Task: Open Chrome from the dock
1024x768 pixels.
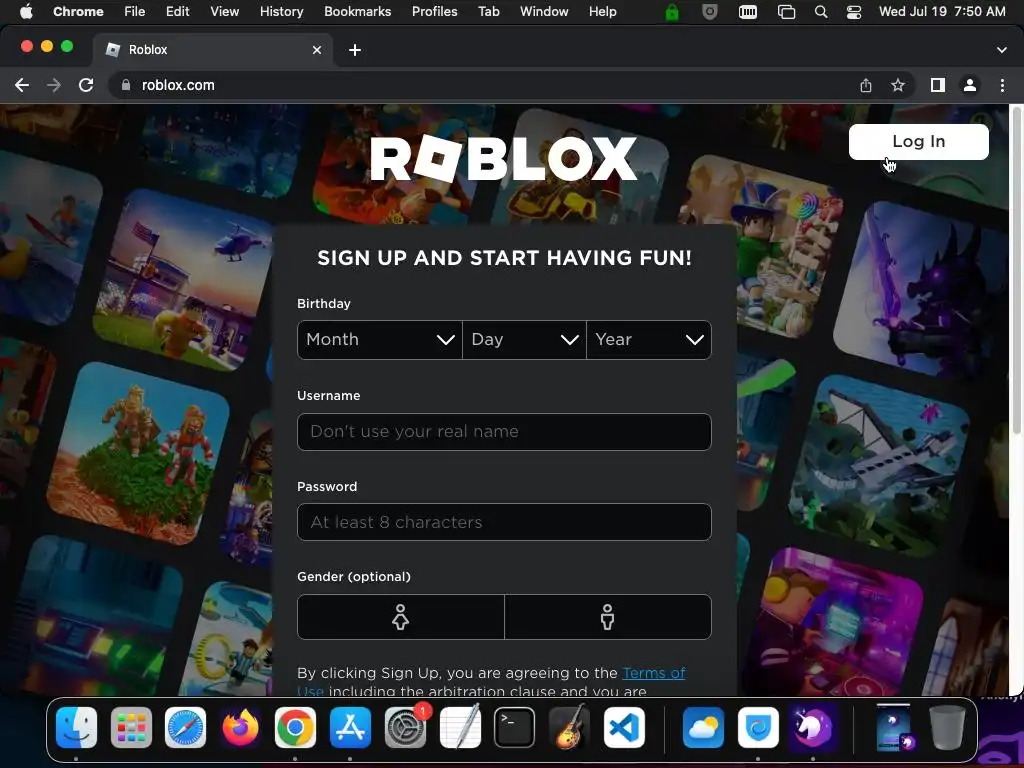Action: point(295,728)
